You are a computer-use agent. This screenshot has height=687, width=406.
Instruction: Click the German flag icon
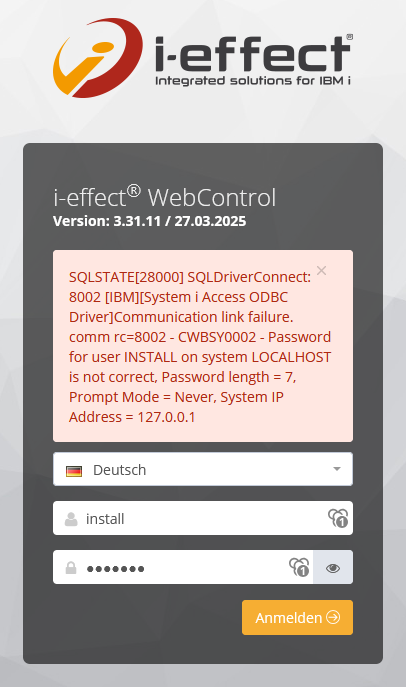point(74,471)
